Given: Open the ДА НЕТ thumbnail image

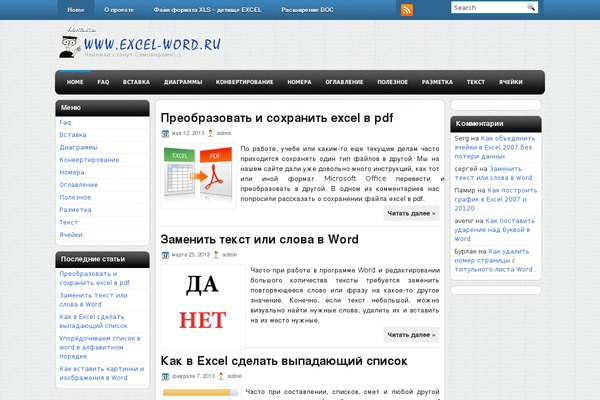Looking at the screenshot, I should pos(203,307).
